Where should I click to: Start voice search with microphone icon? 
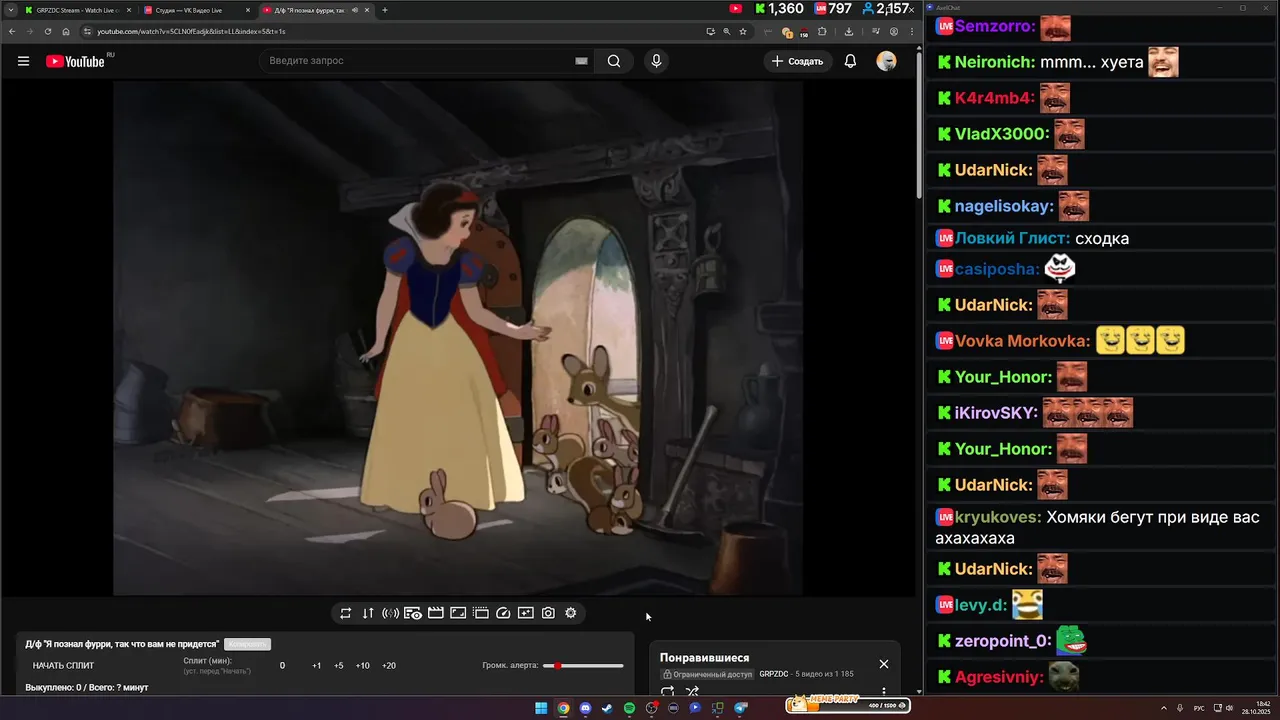(x=656, y=61)
